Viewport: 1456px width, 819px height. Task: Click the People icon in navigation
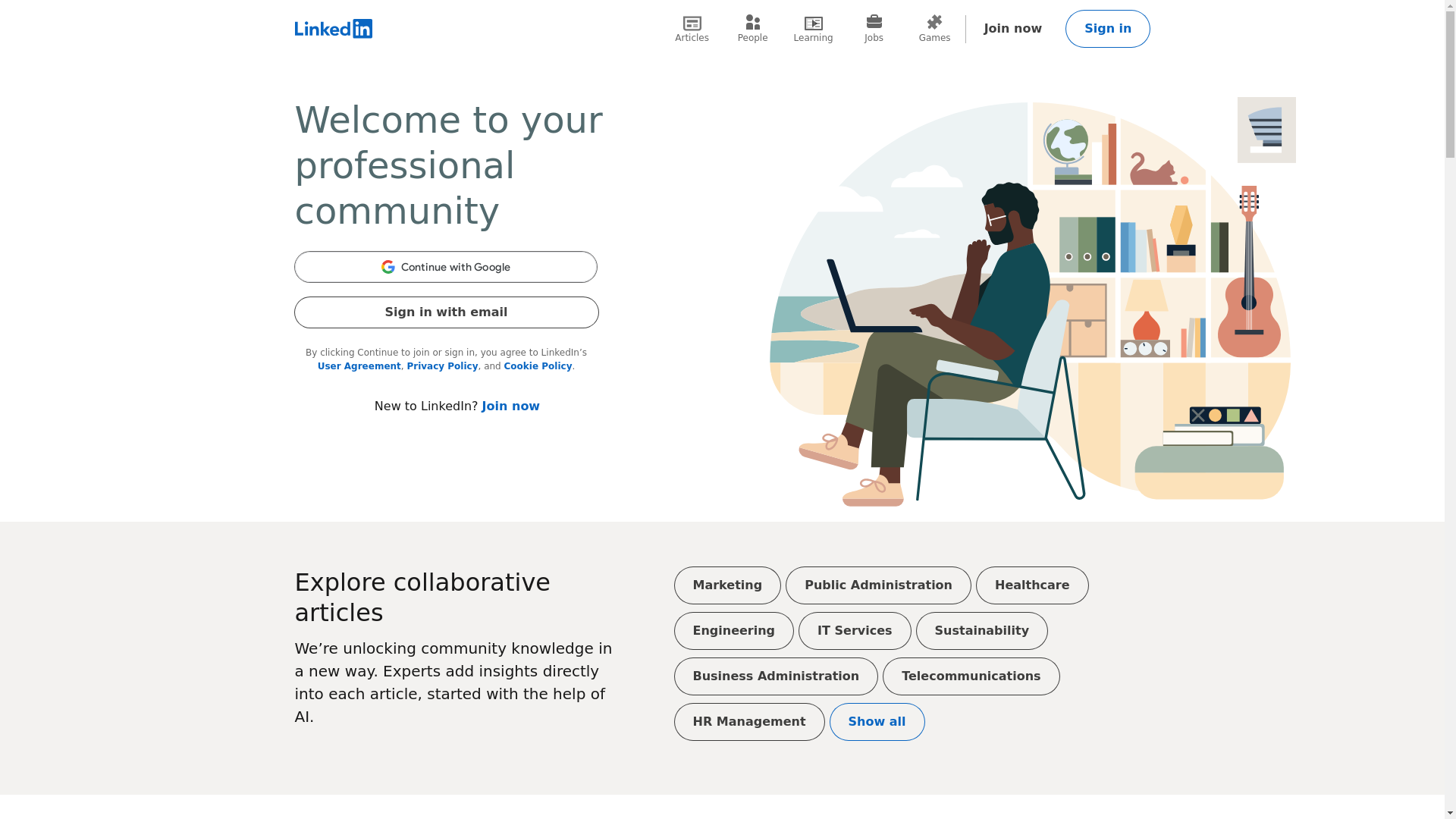coord(752,28)
